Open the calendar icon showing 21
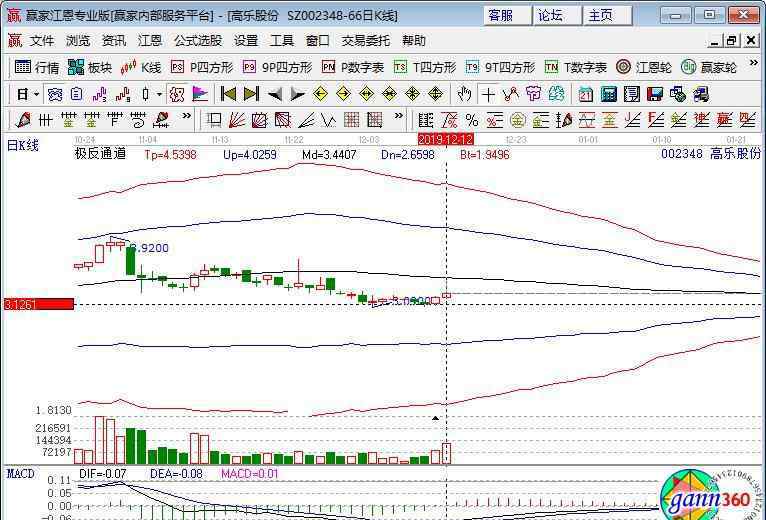 [585, 94]
